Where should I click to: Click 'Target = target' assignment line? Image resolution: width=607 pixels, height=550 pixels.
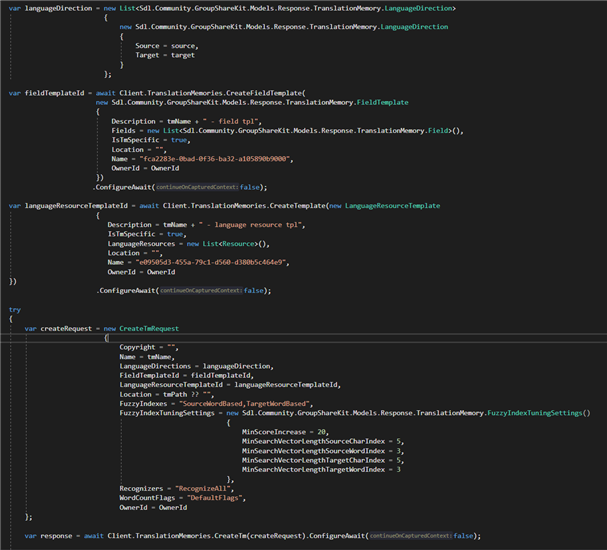165,55
